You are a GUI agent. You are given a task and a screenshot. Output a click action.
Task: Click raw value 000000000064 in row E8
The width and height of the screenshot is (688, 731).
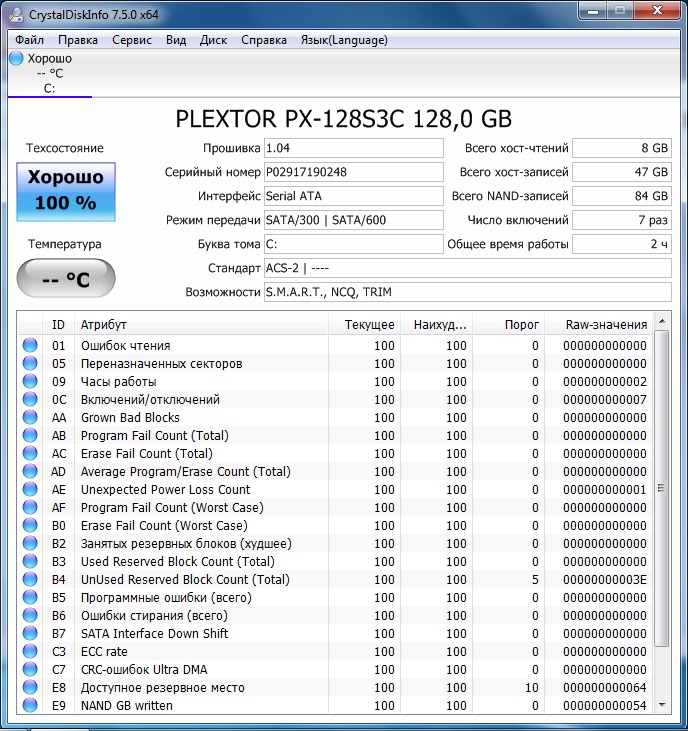(605, 687)
